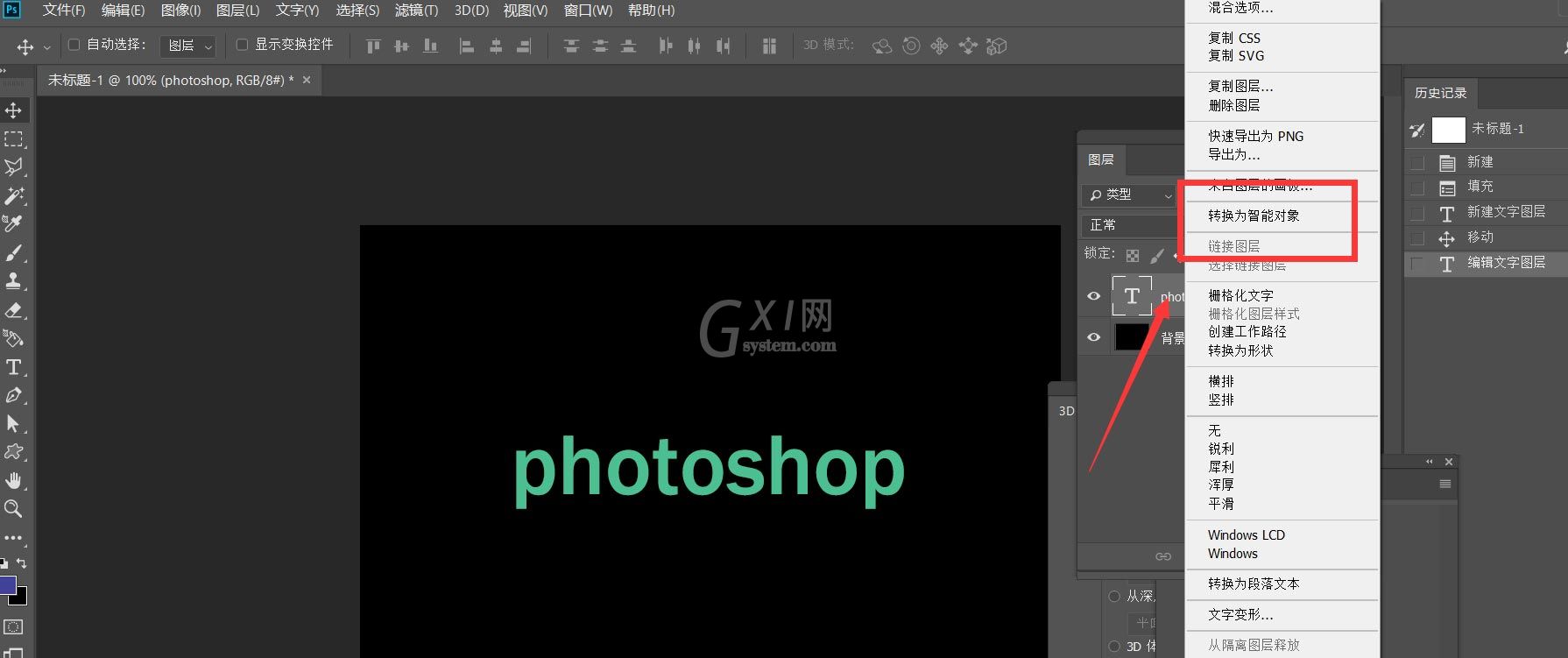Switch to the 历史记录 panel tab

1441,93
